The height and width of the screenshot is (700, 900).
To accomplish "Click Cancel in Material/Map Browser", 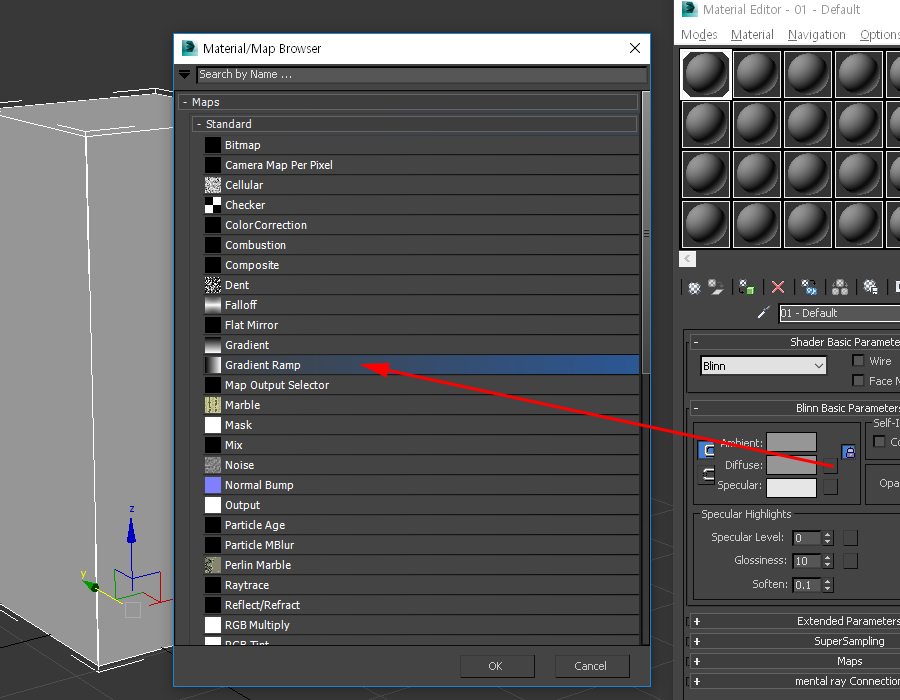I will 592,666.
